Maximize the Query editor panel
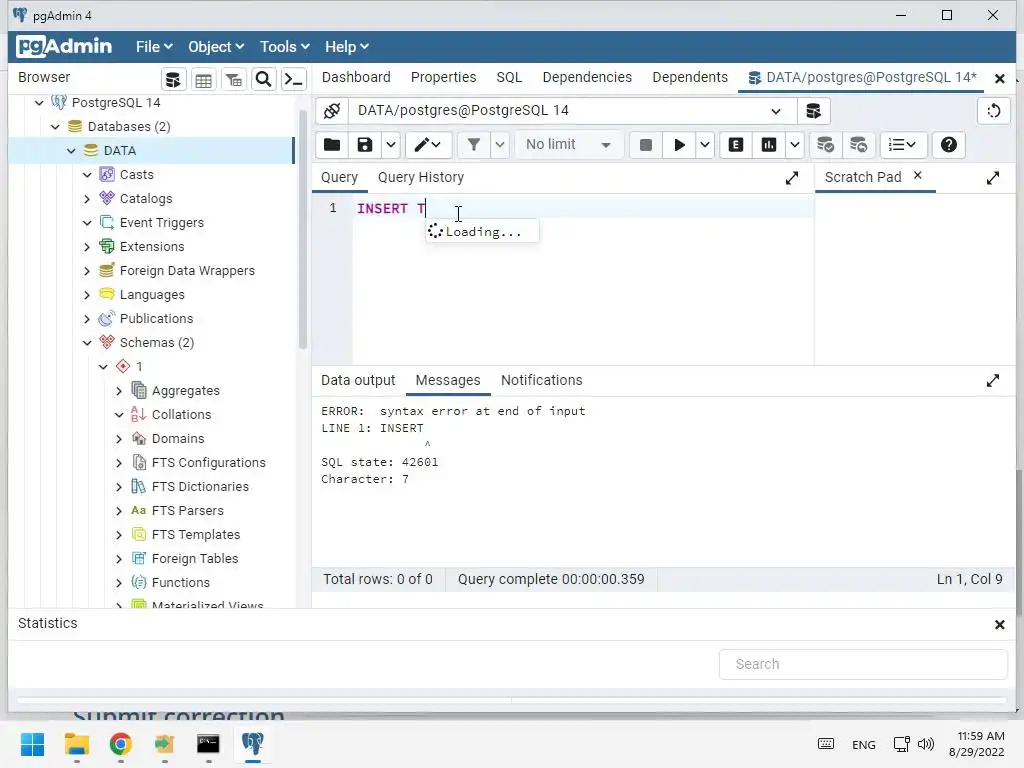Viewport: 1024px width, 768px height. coord(792,178)
